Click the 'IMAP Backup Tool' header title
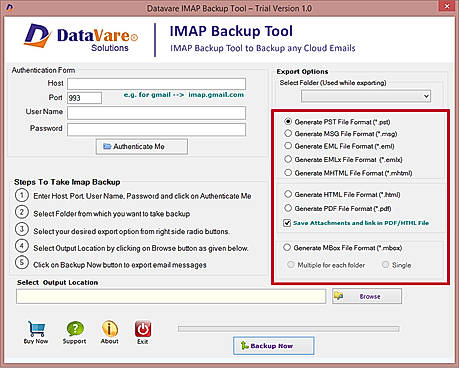Image resolution: width=459 pixels, height=368 pixels. 231,31
